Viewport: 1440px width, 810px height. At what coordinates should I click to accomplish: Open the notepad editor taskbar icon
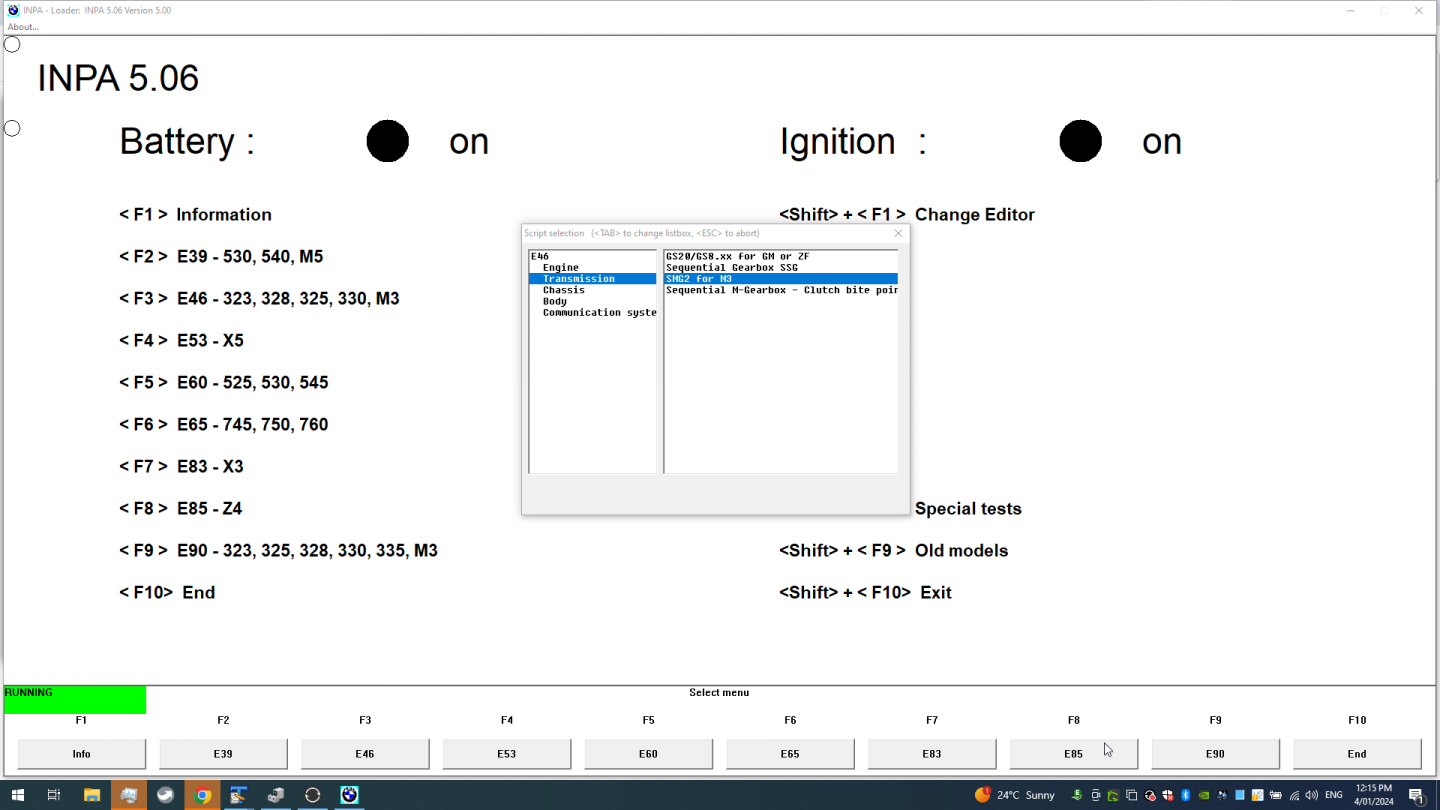tap(239, 795)
